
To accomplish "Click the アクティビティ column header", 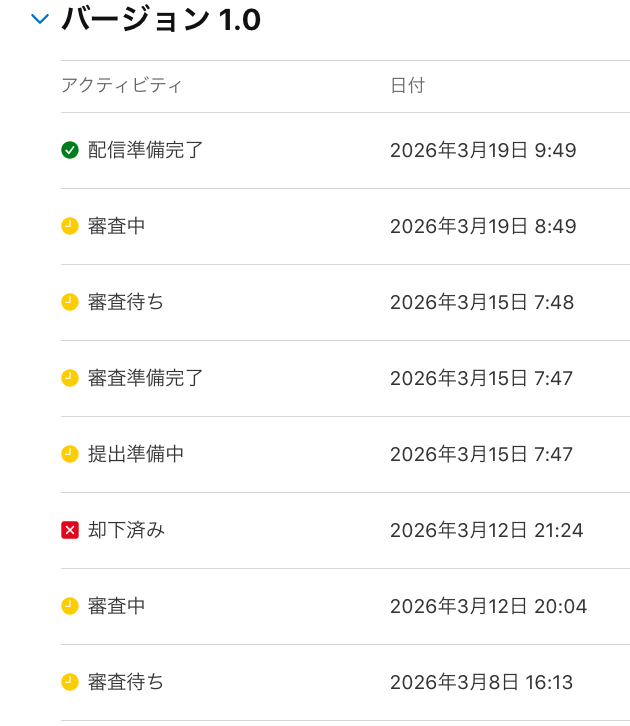I will pyautogui.click(x=122, y=85).
